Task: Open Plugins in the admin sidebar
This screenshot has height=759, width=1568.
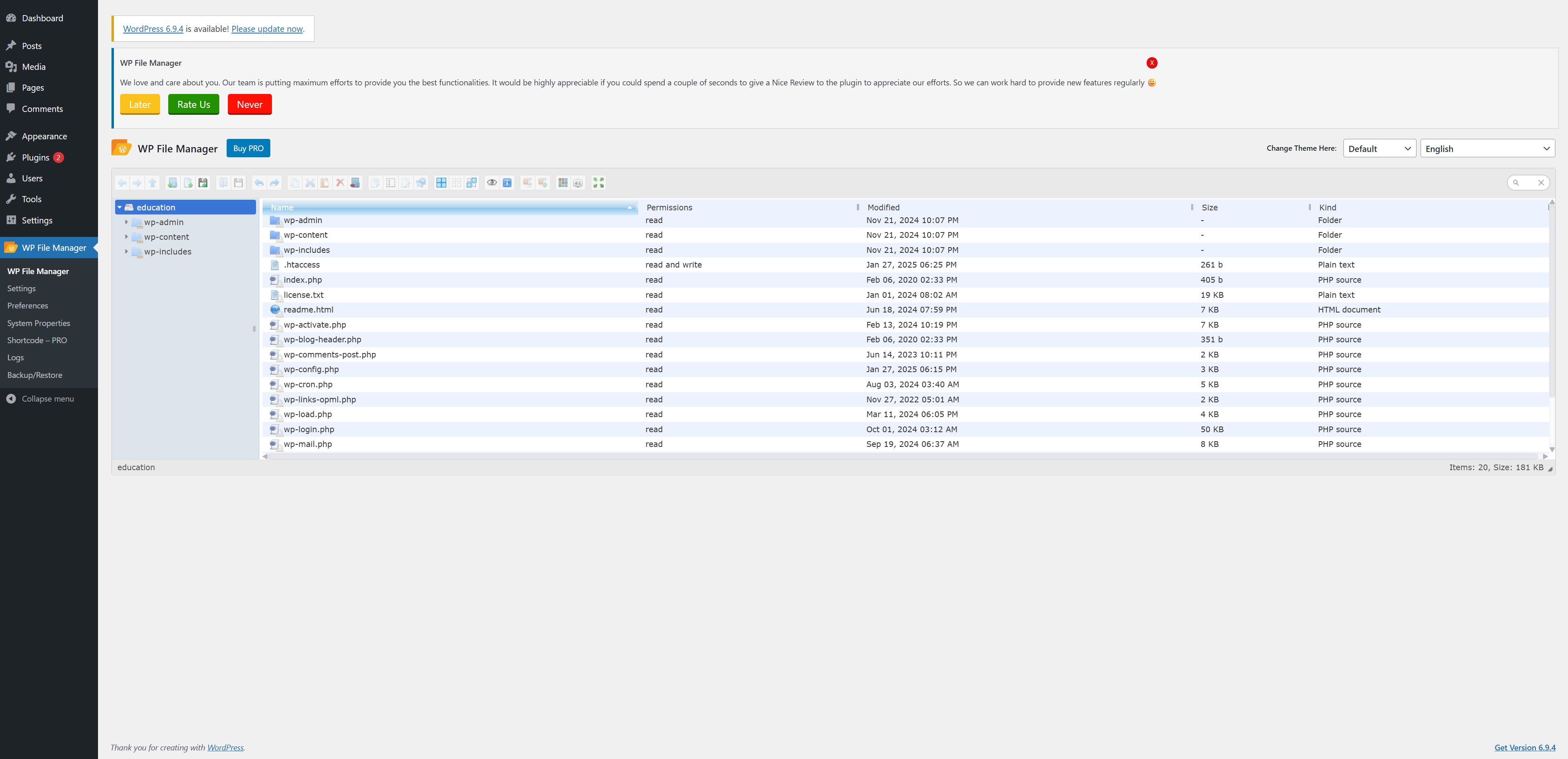Action: tap(35, 158)
